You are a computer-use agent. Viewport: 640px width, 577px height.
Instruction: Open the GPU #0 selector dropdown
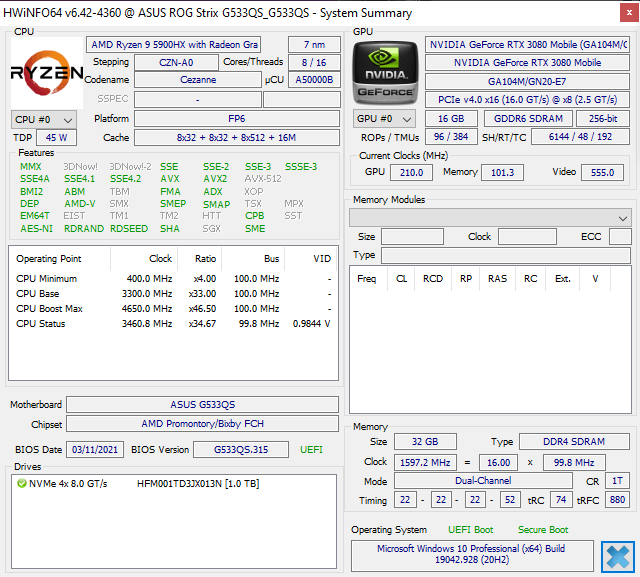point(384,119)
